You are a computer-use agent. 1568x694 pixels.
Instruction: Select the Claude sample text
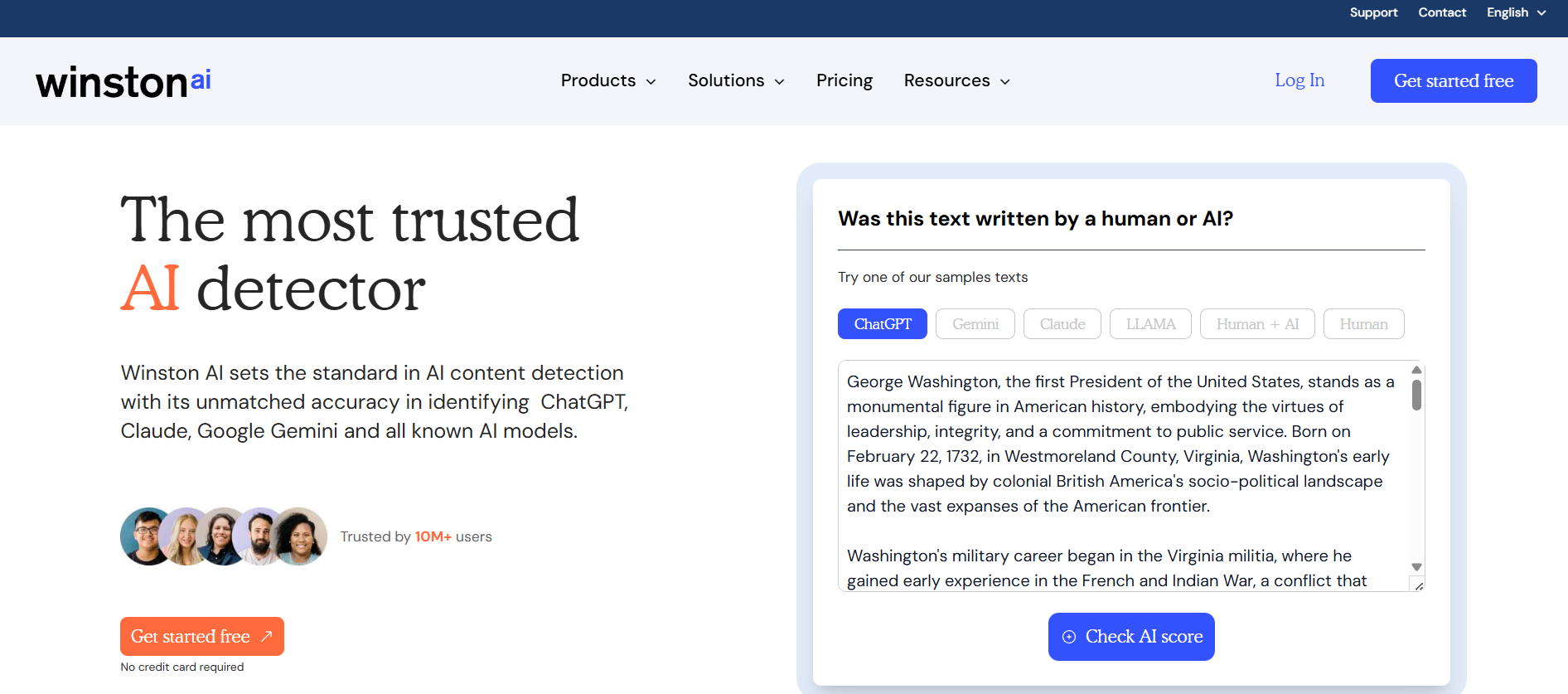coord(1062,324)
